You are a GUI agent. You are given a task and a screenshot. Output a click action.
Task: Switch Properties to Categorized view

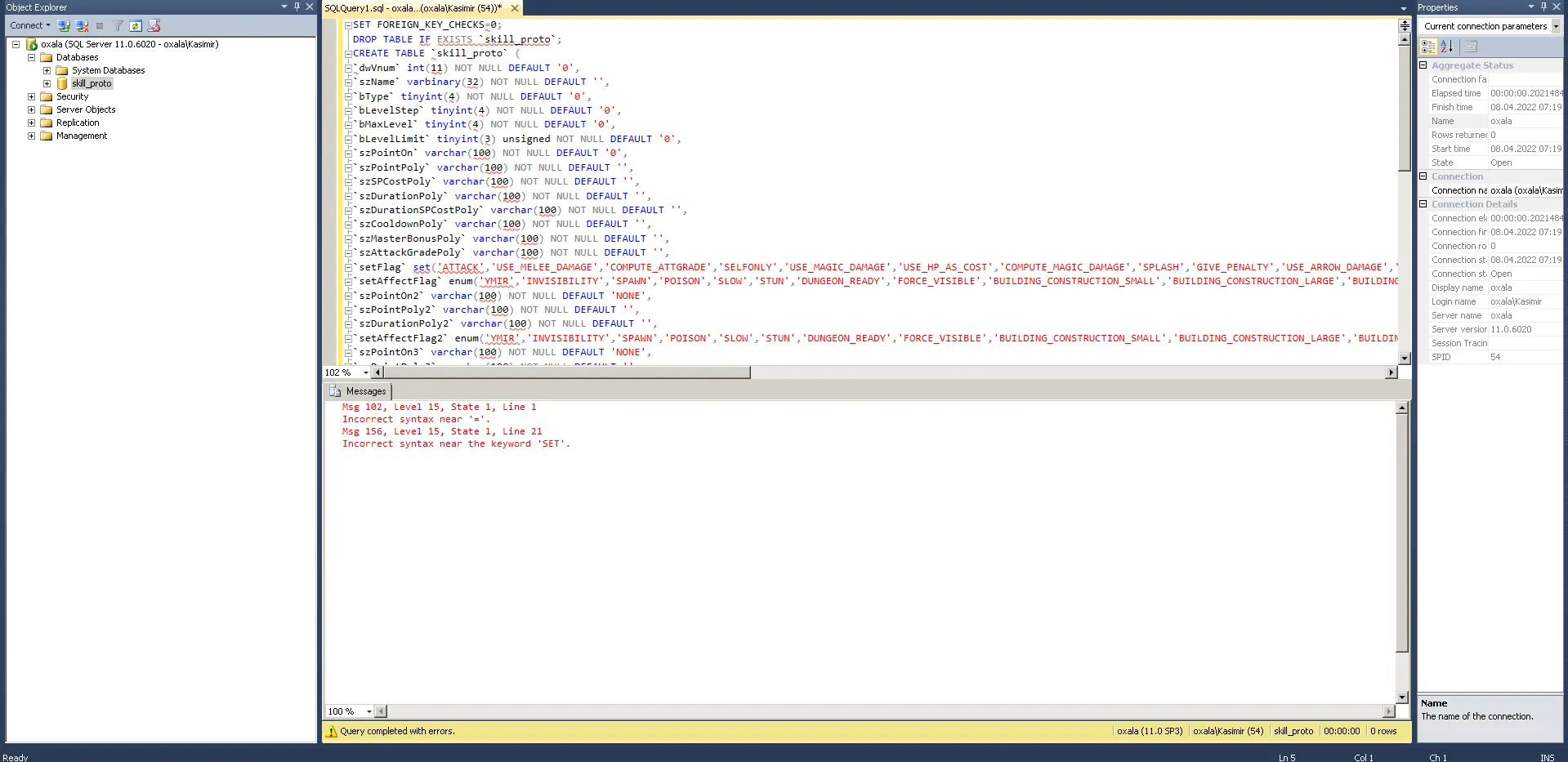(1428, 47)
